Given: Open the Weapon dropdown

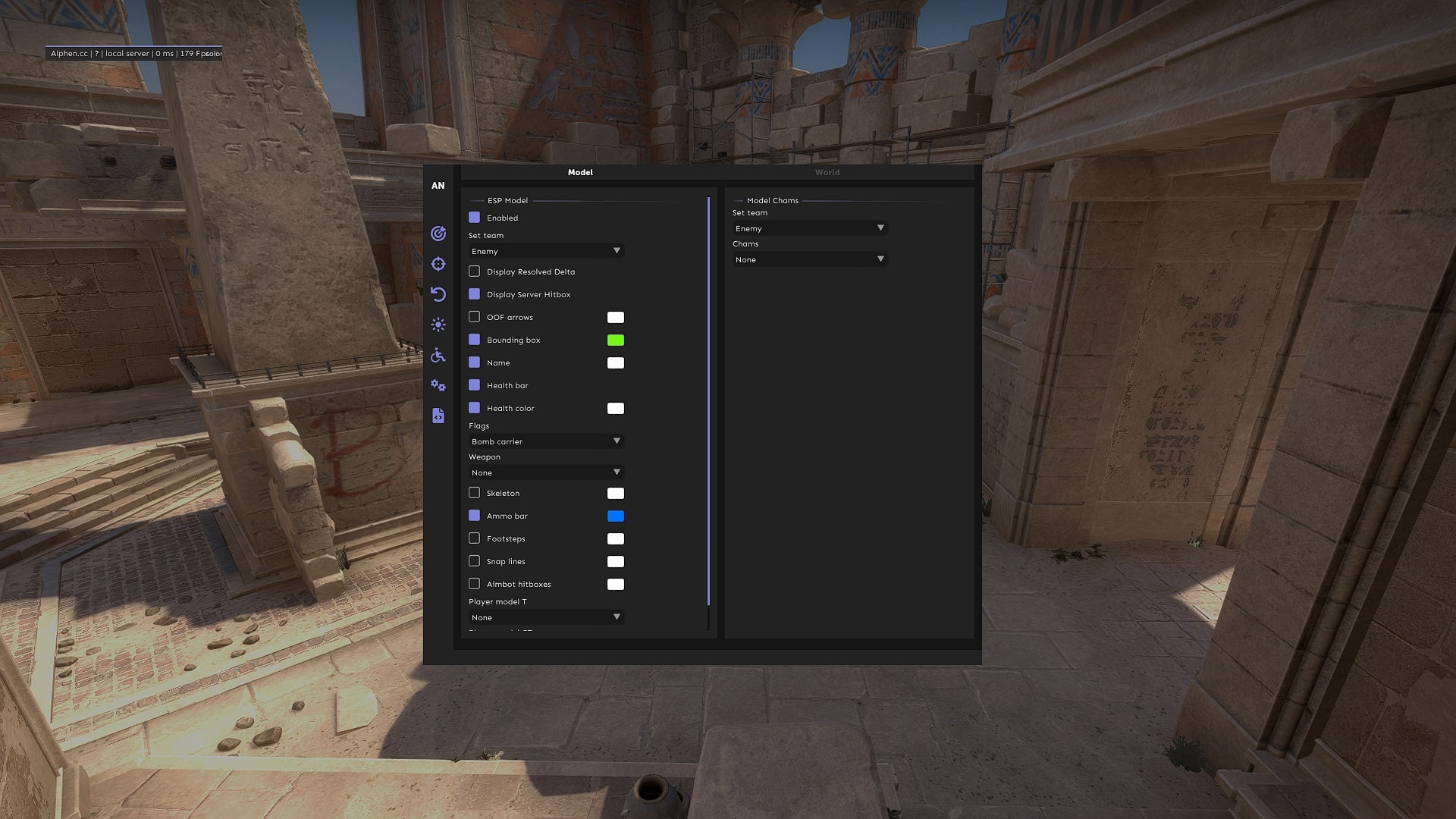Looking at the screenshot, I should click(544, 472).
